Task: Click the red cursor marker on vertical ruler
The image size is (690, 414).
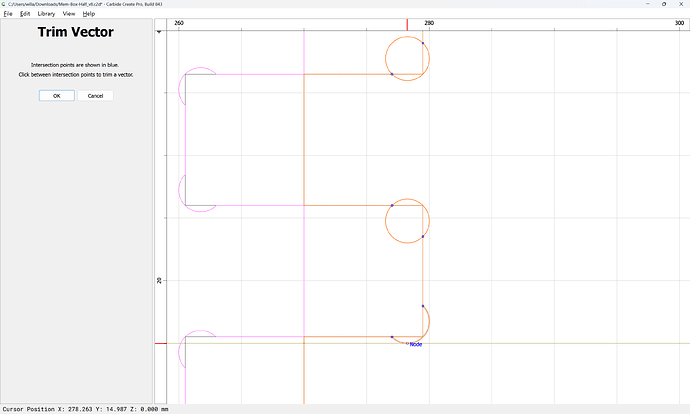Action: [x=161, y=343]
